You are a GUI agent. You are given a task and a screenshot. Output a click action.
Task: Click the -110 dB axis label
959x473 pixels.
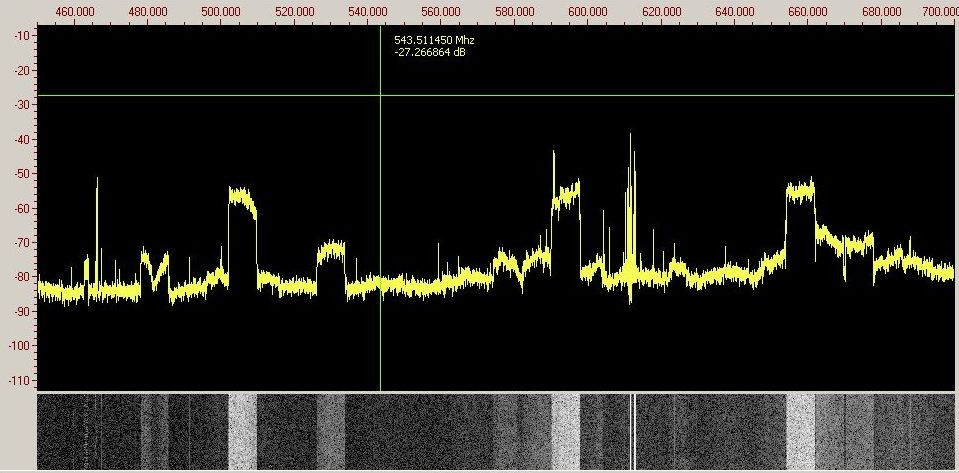19,381
